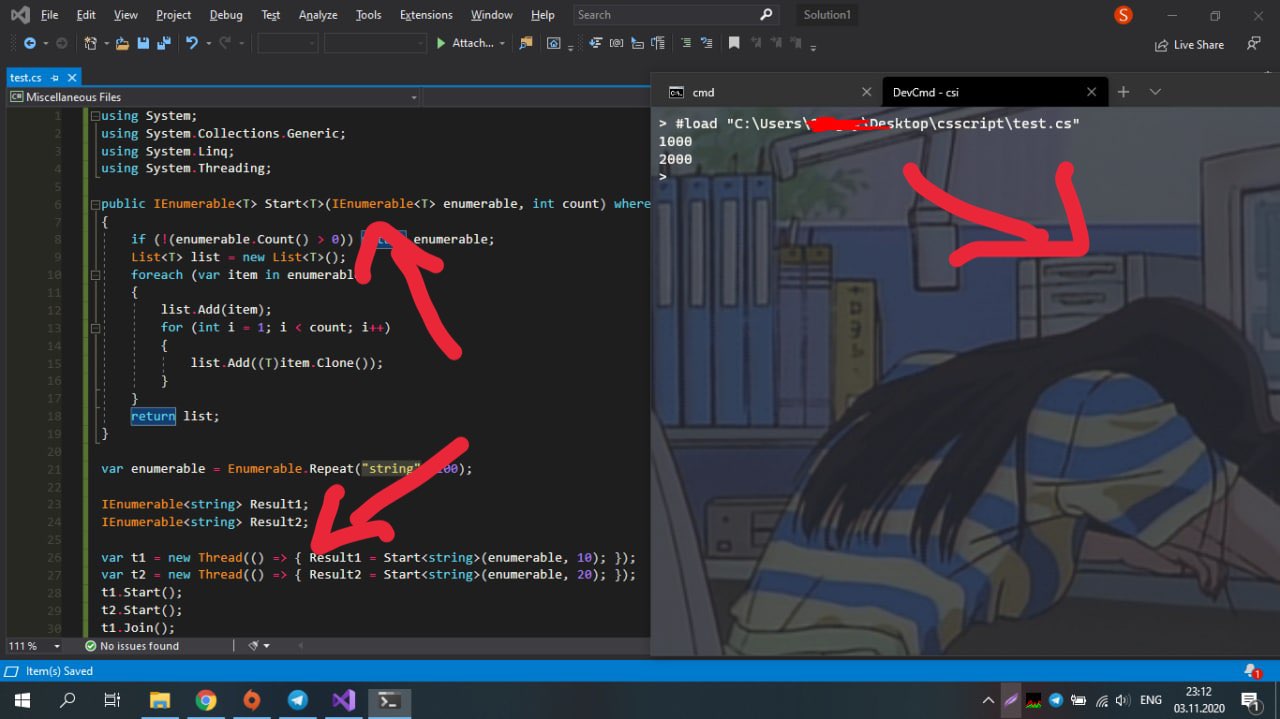Click the Solution1 title label

pyautogui.click(x=827, y=15)
